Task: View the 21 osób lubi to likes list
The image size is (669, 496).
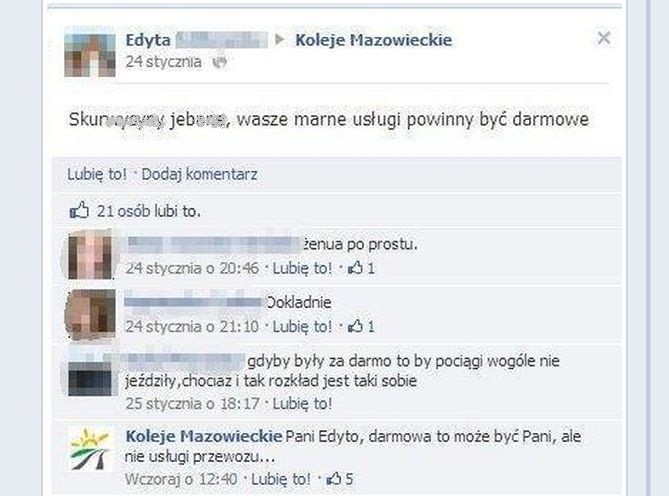Action: point(148,211)
